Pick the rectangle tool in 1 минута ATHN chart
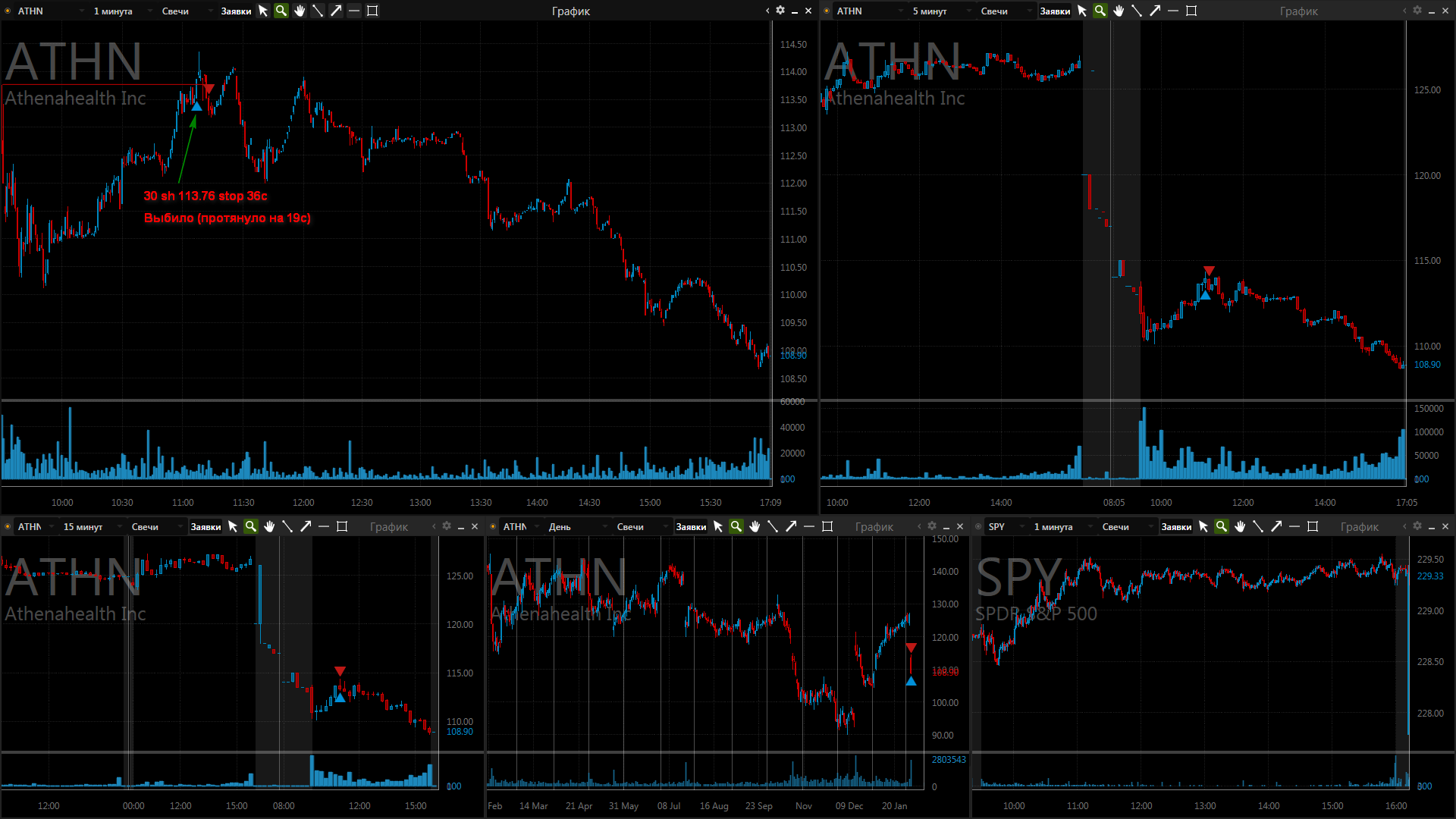 click(x=372, y=11)
